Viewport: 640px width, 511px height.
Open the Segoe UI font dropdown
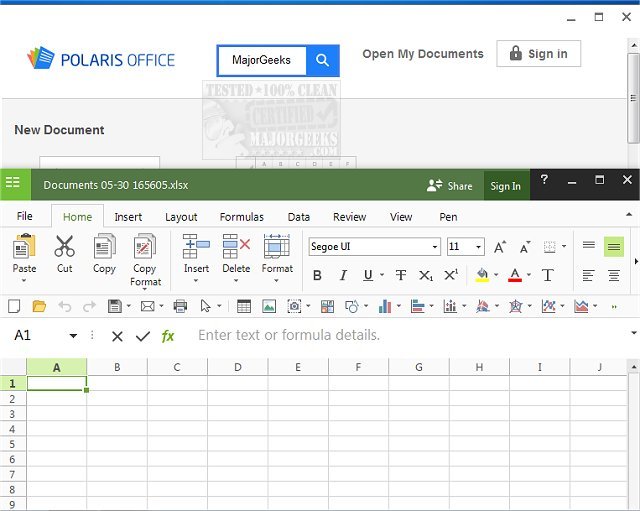tap(435, 247)
